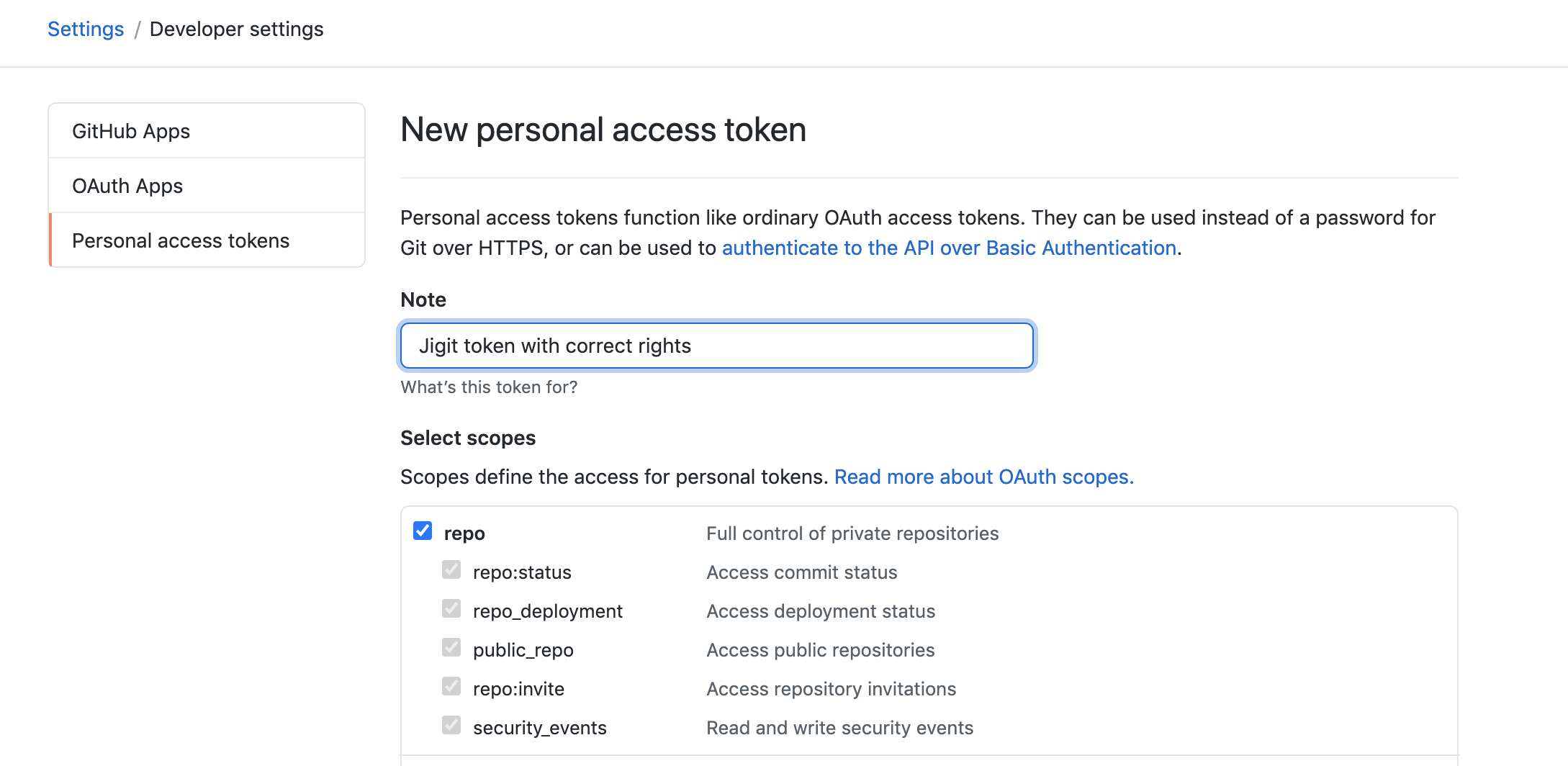Viewport: 1568px width, 766px height.
Task: Click the repo_deployment checkbox
Action: pos(451,609)
